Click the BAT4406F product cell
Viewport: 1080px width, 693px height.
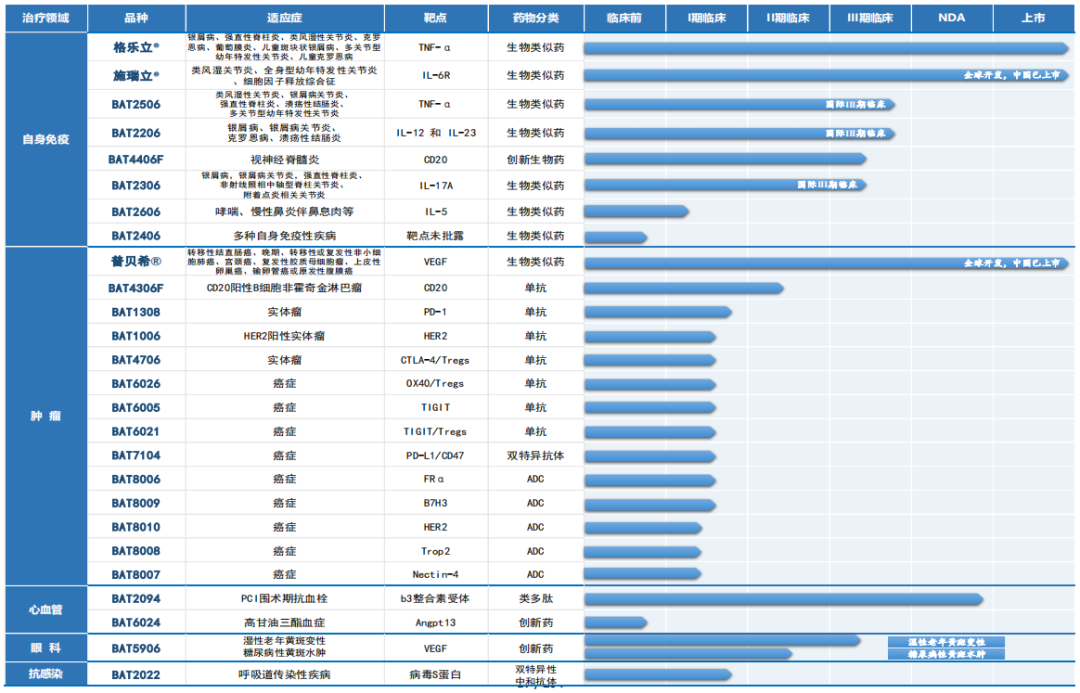click(x=136, y=160)
